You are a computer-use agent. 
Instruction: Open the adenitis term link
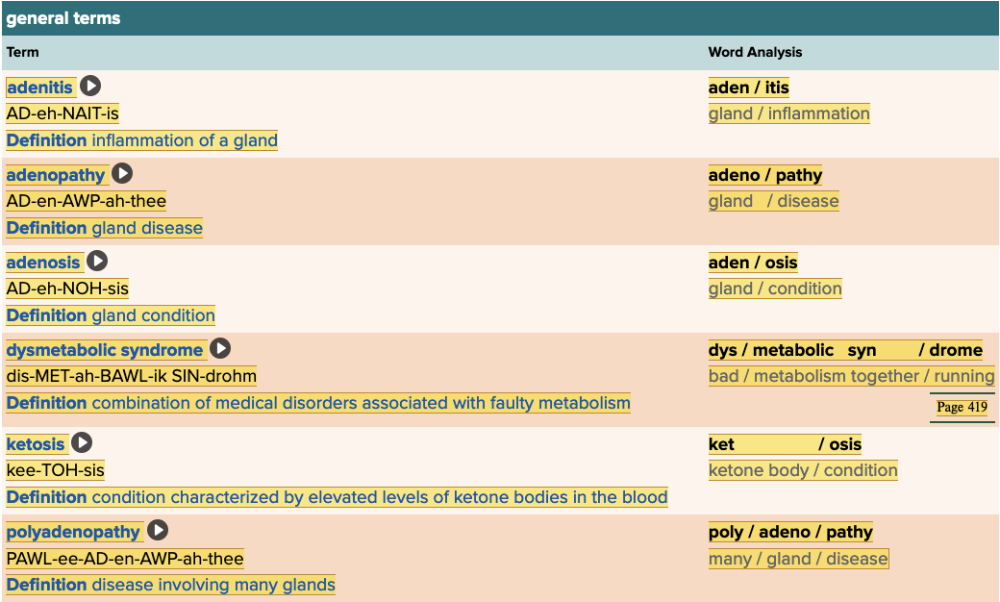[x=40, y=88]
